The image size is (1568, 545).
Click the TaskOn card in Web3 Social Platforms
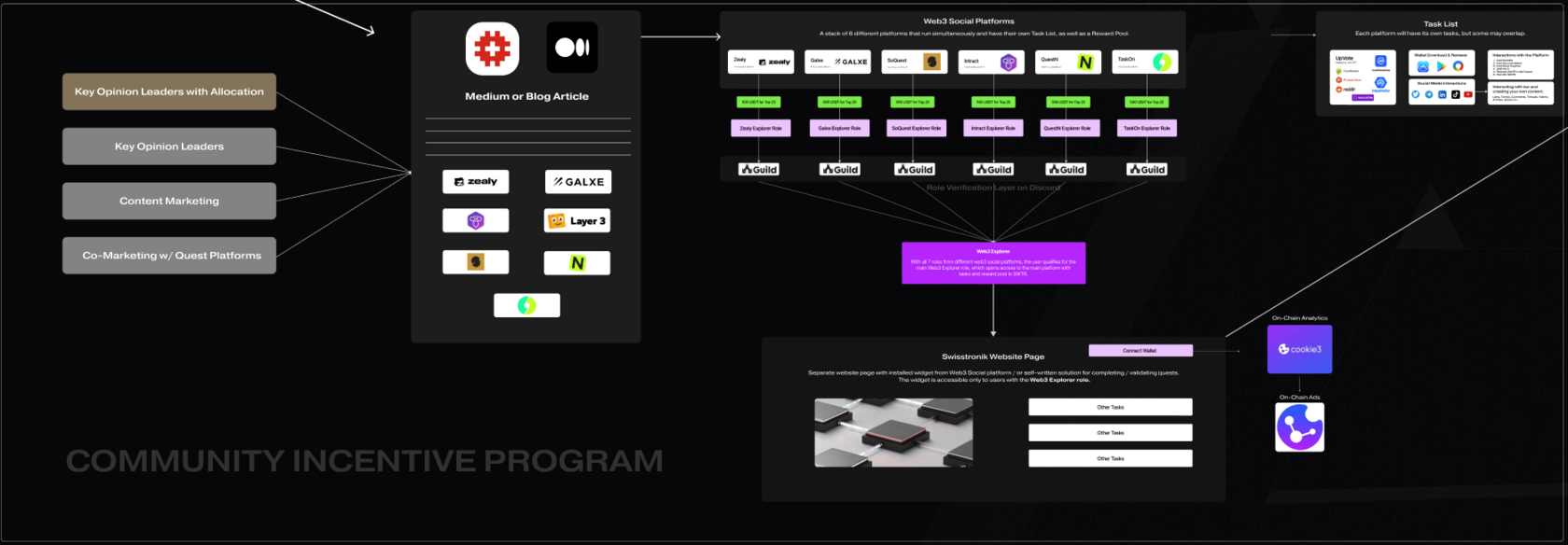click(1144, 62)
